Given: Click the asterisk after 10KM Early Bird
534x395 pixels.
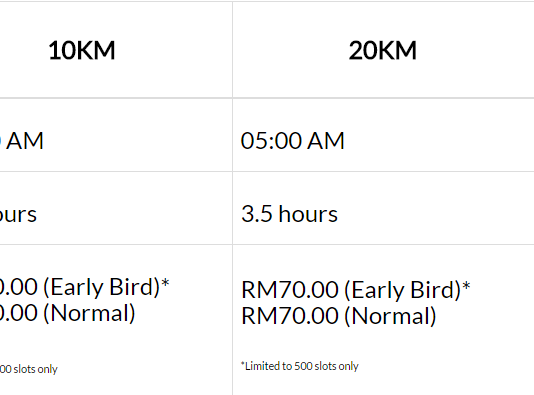Looking at the screenshot, I should pos(165,283).
